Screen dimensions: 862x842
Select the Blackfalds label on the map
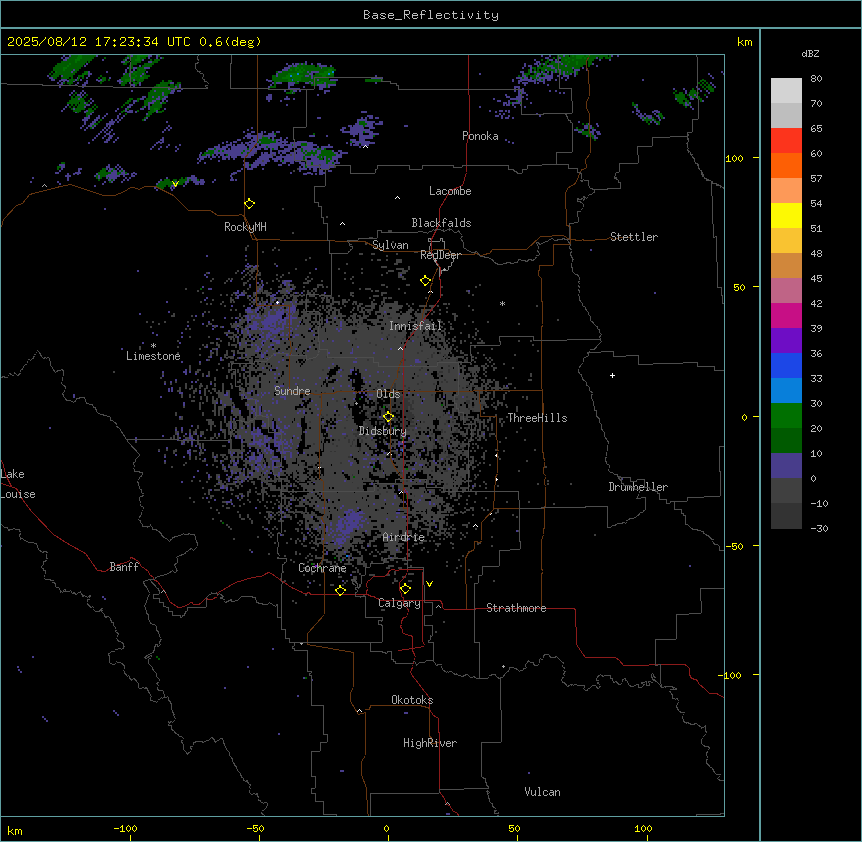pos(441,223)
